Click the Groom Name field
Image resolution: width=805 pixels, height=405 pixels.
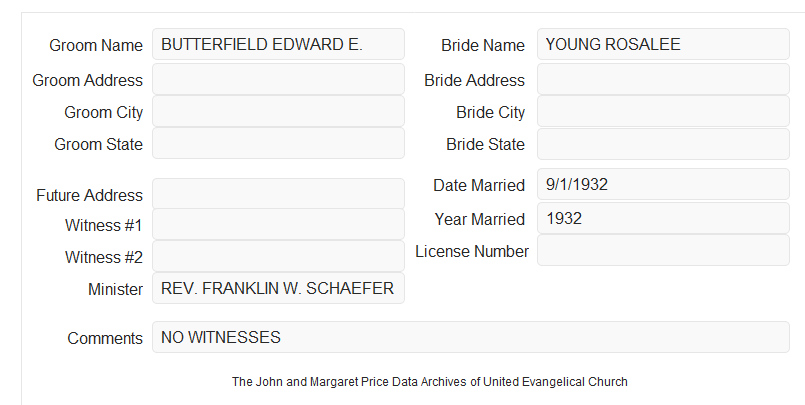point(278,44)
